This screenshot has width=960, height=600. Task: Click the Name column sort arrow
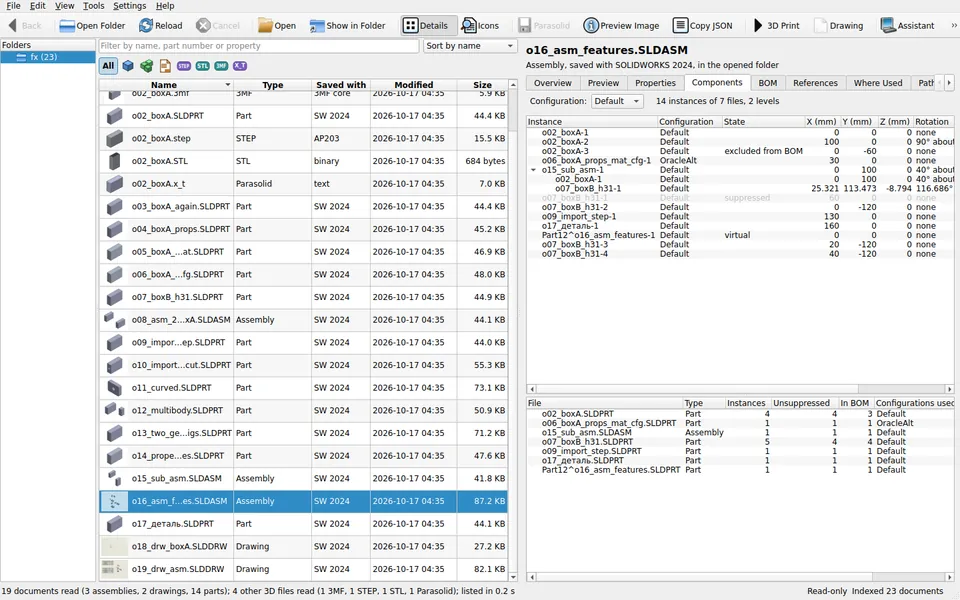[228, 85]
